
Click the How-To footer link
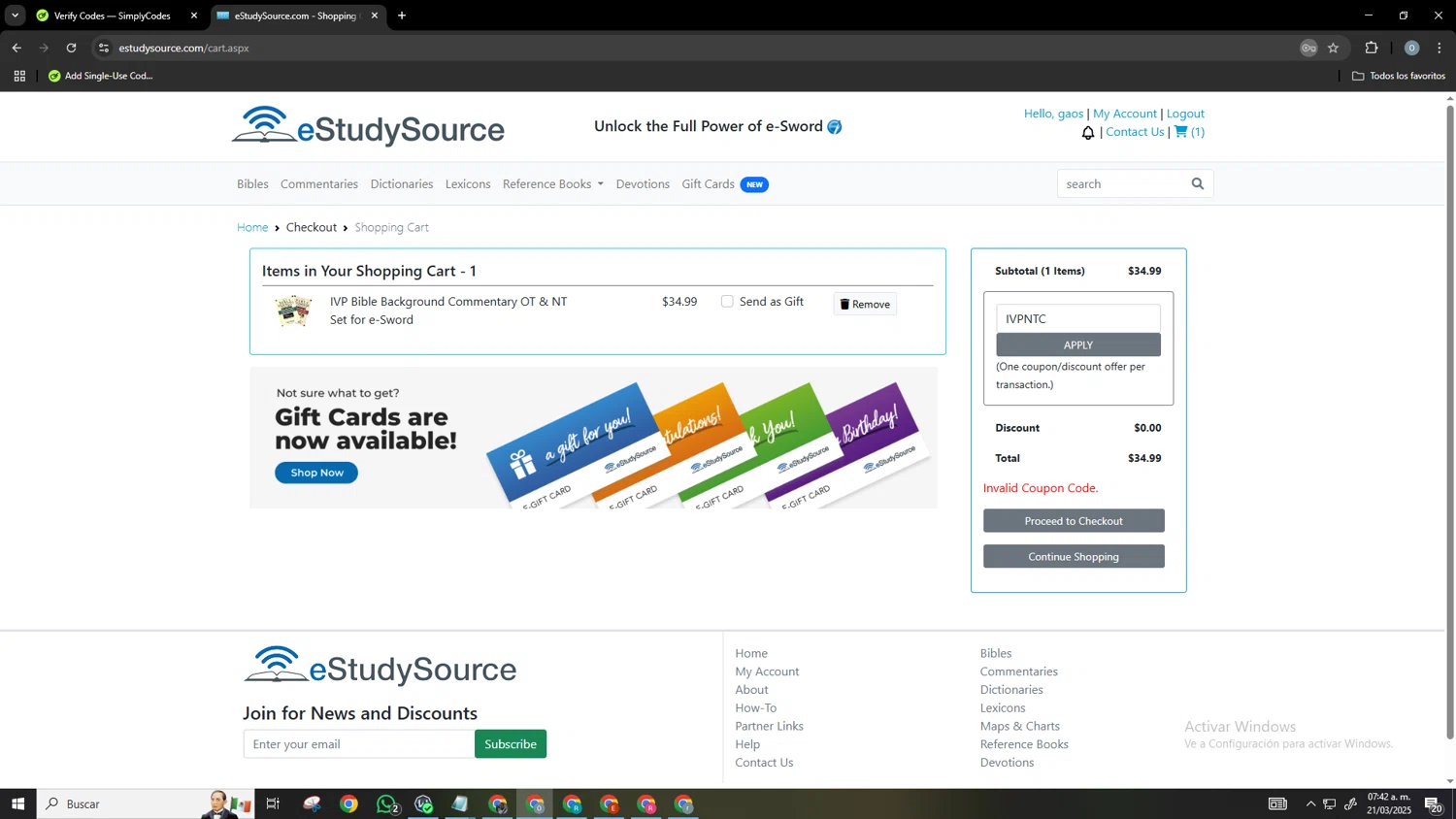pyautogui.click(x=756, y=708)
